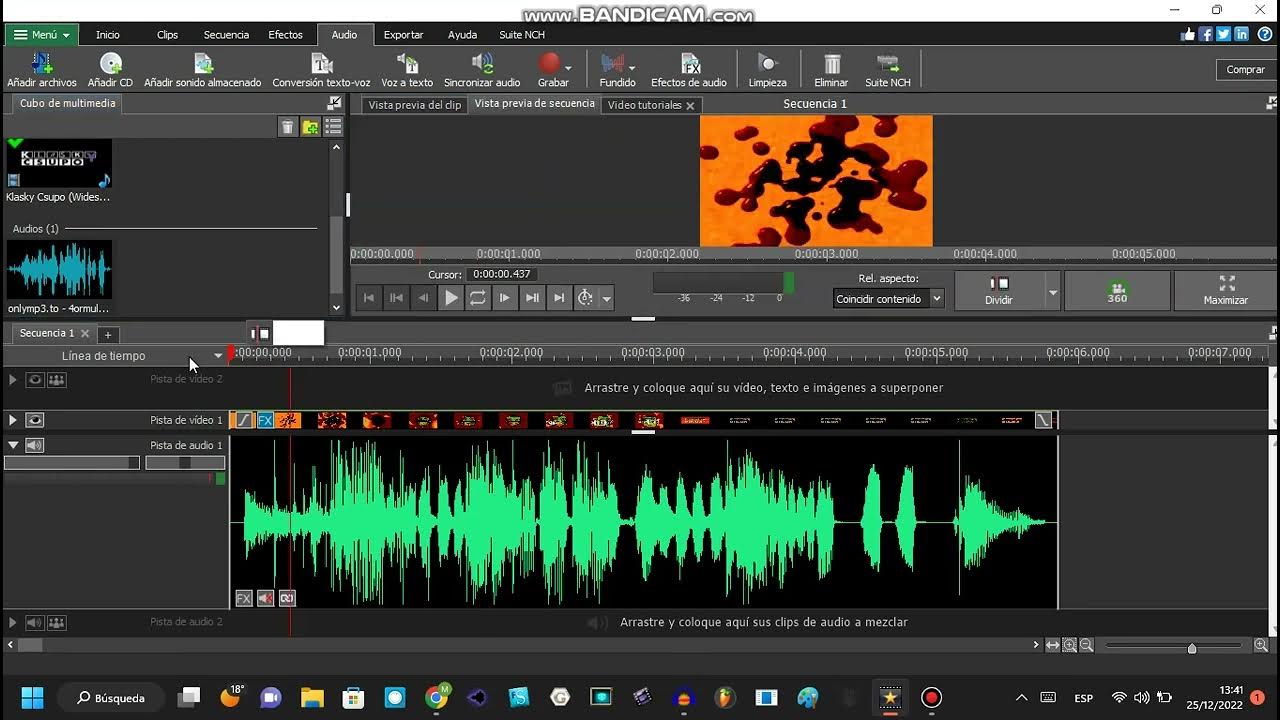Click Añadir archivos in the toolbar

pyautogui.click(x=42, y=70)
